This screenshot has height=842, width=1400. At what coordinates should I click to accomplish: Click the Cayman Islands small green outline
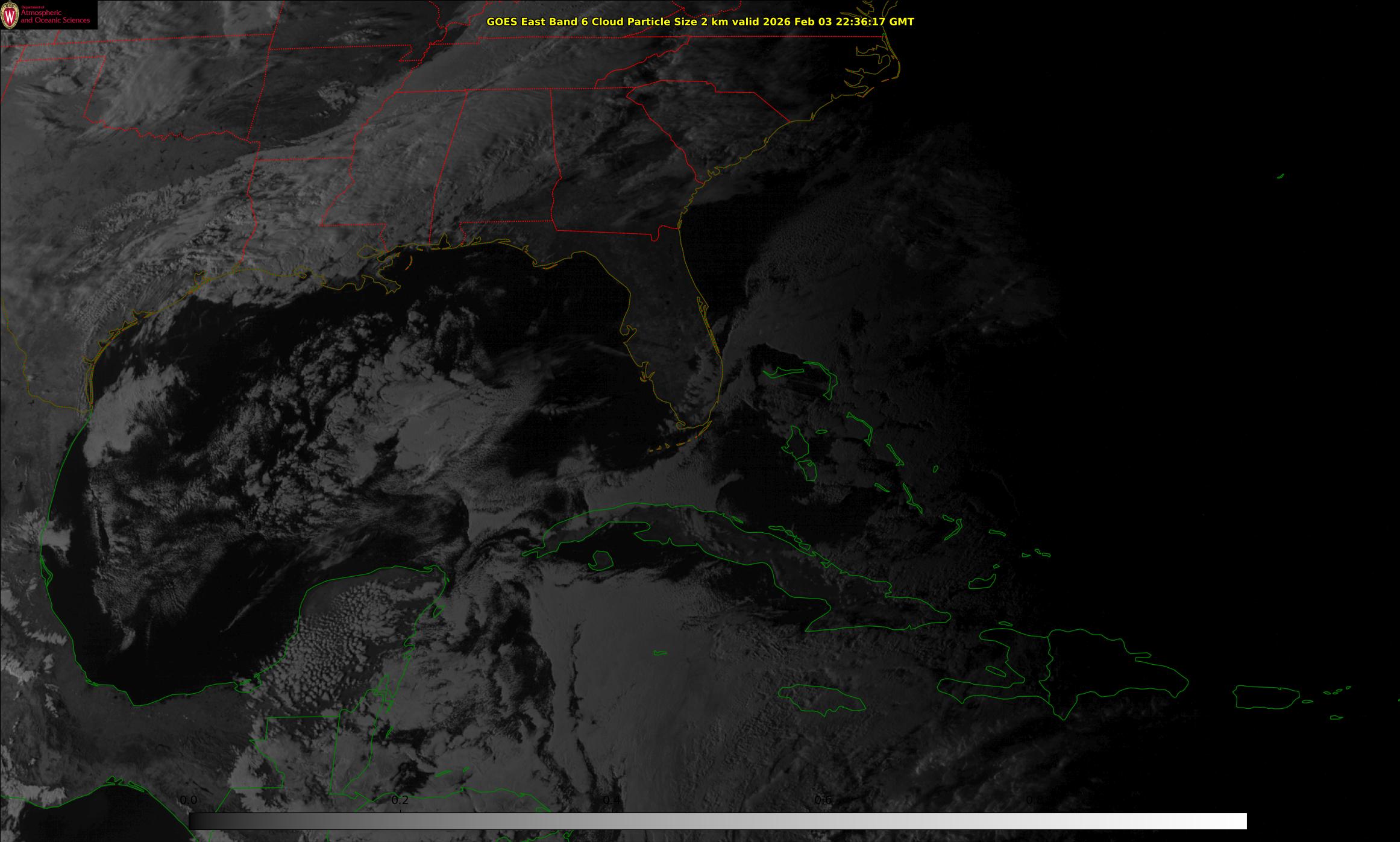tap(660, 652)
